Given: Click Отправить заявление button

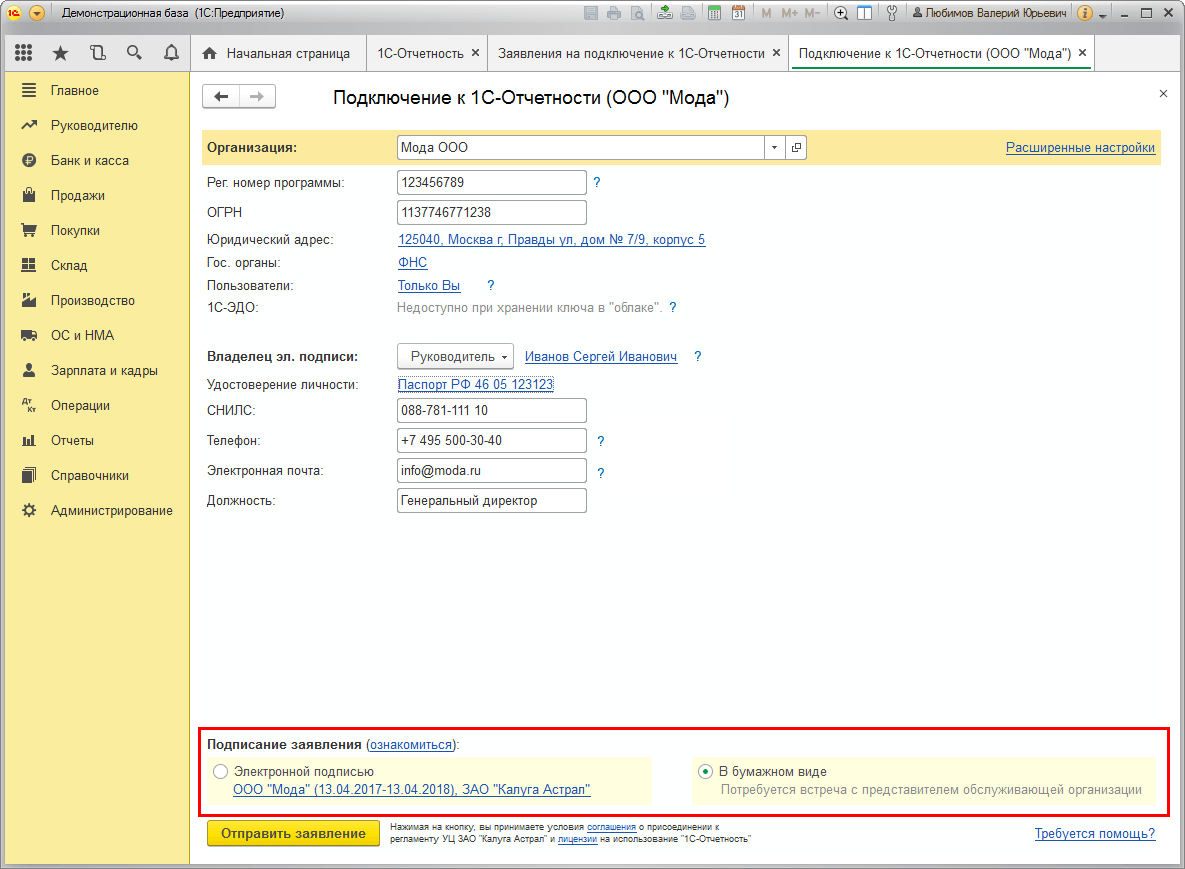Looking at the screenshot, I should pyautogui.click(x=293, y=833).
